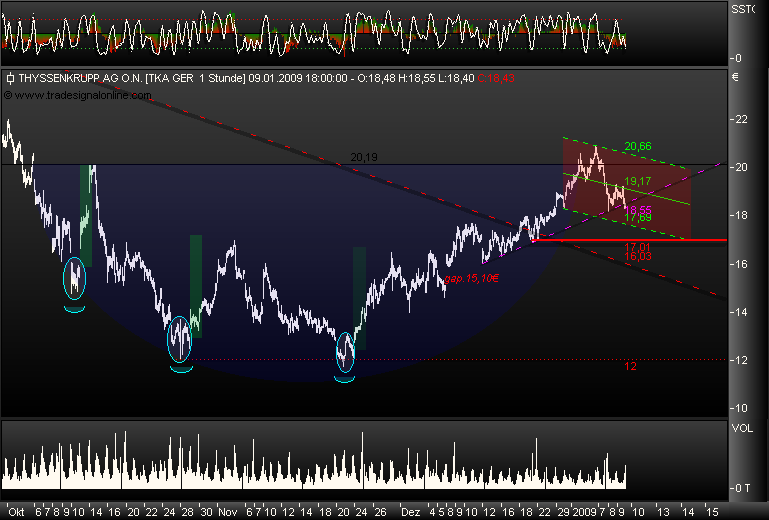The height and width of the screenshot is (520, 769).
Task: Click the 19,17 channel midline label
Action: (x=639, y=181)
